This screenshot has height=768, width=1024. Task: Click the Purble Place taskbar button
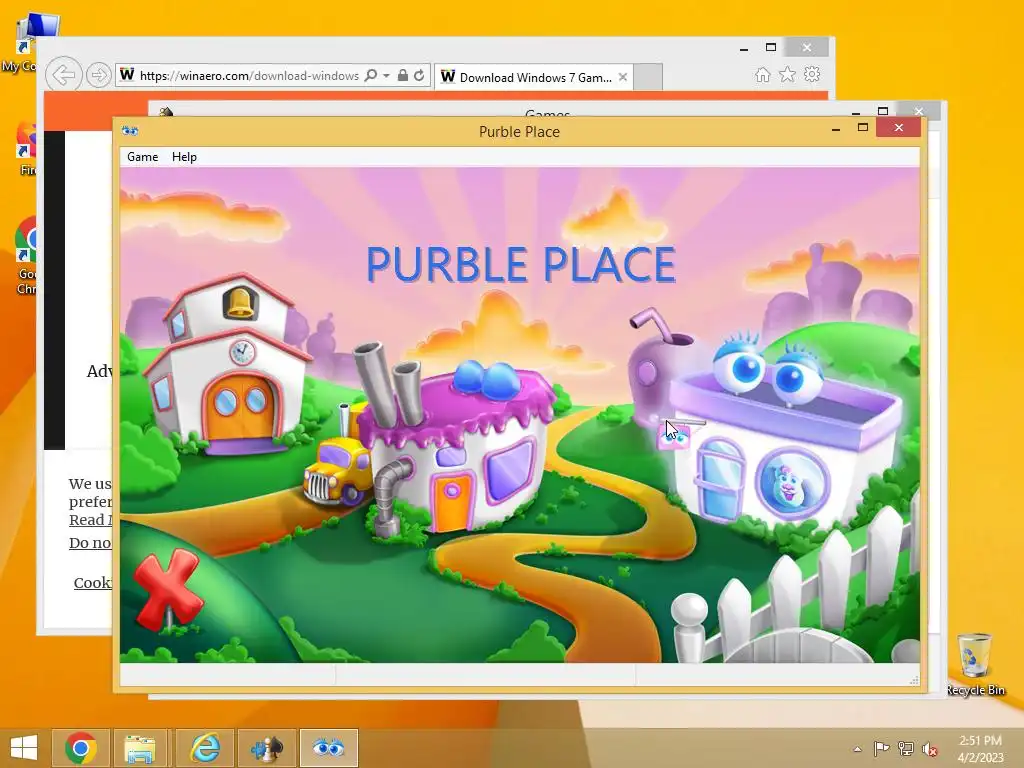pyautogui.click(x=328, y=748)
